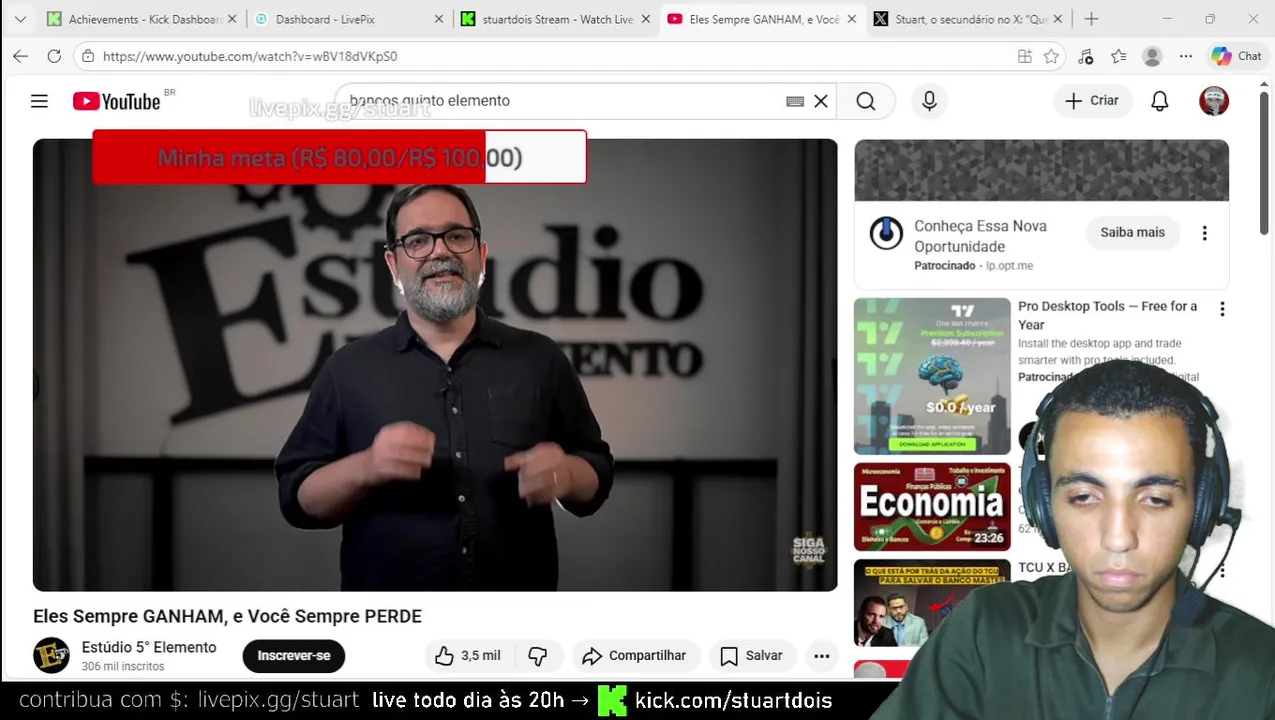Image resolution: width=1275 pixels, height=720 pixels.
Task: Start voice search with microphone icon
Action: 929,101
